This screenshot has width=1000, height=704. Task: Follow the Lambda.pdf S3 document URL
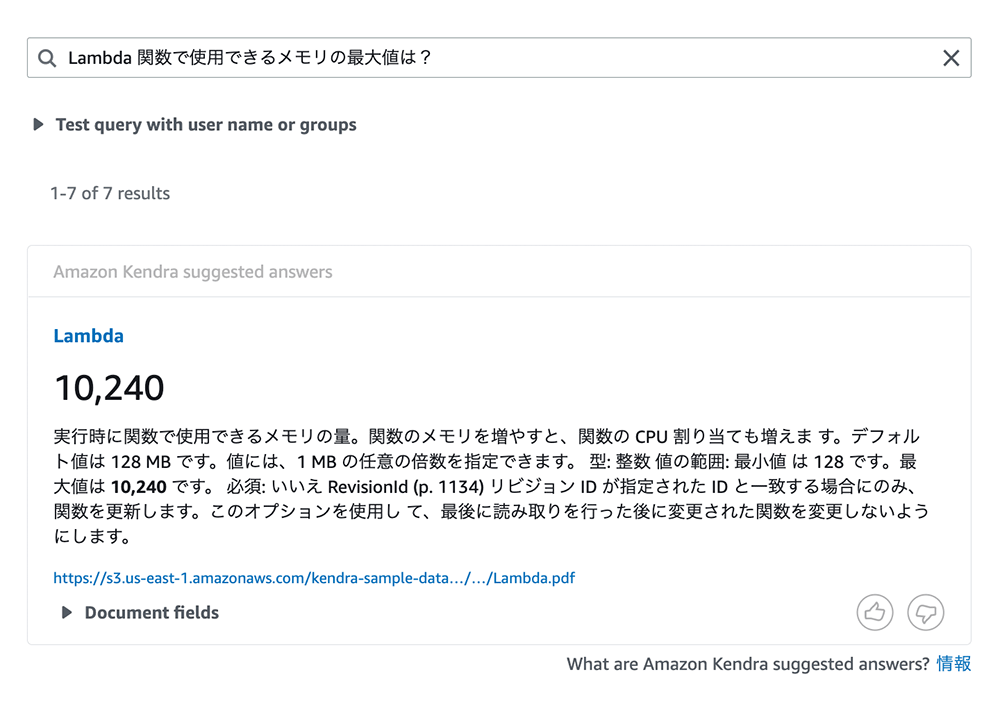(313, 577)
